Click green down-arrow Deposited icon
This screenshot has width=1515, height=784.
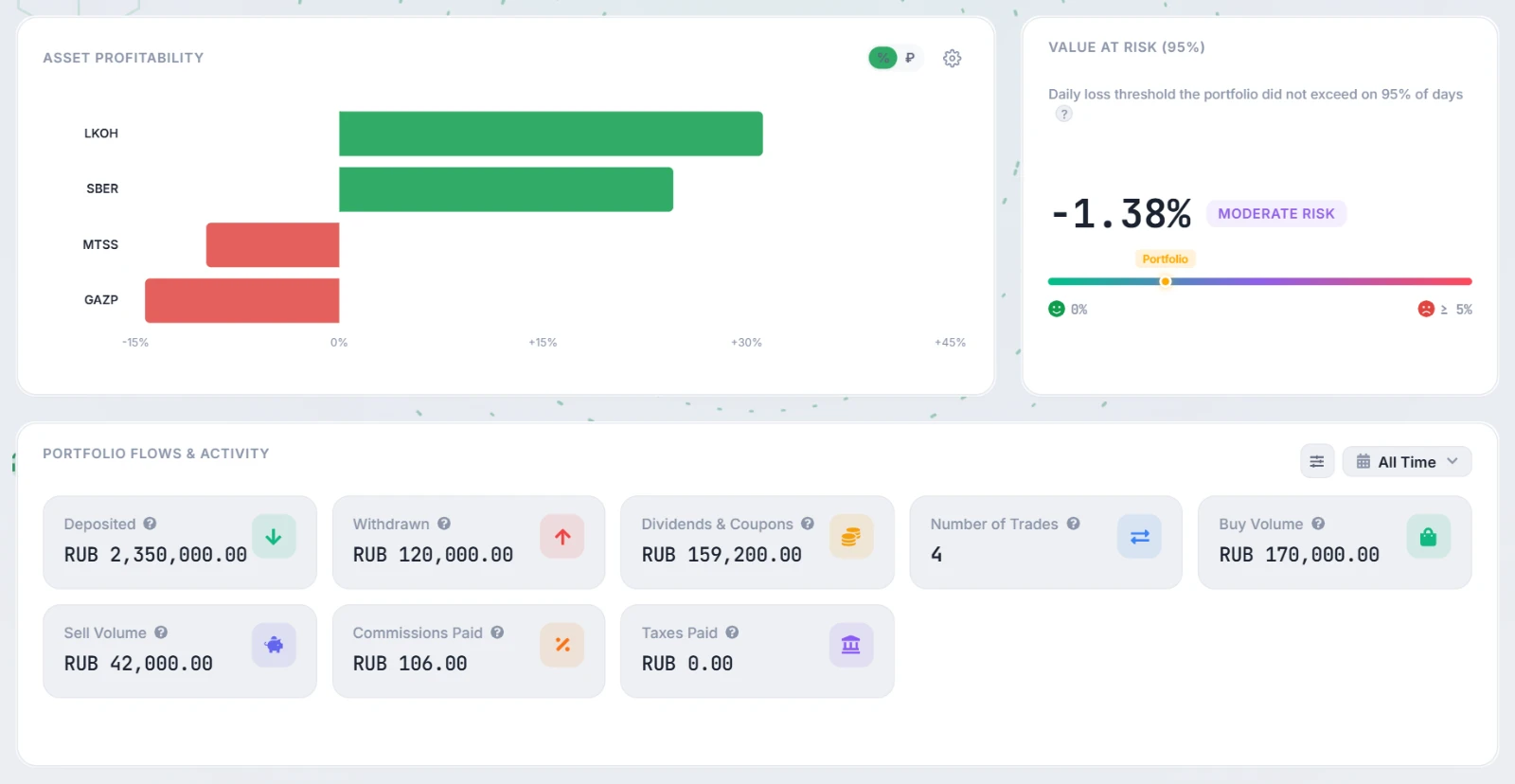click(x=274, y=537)
